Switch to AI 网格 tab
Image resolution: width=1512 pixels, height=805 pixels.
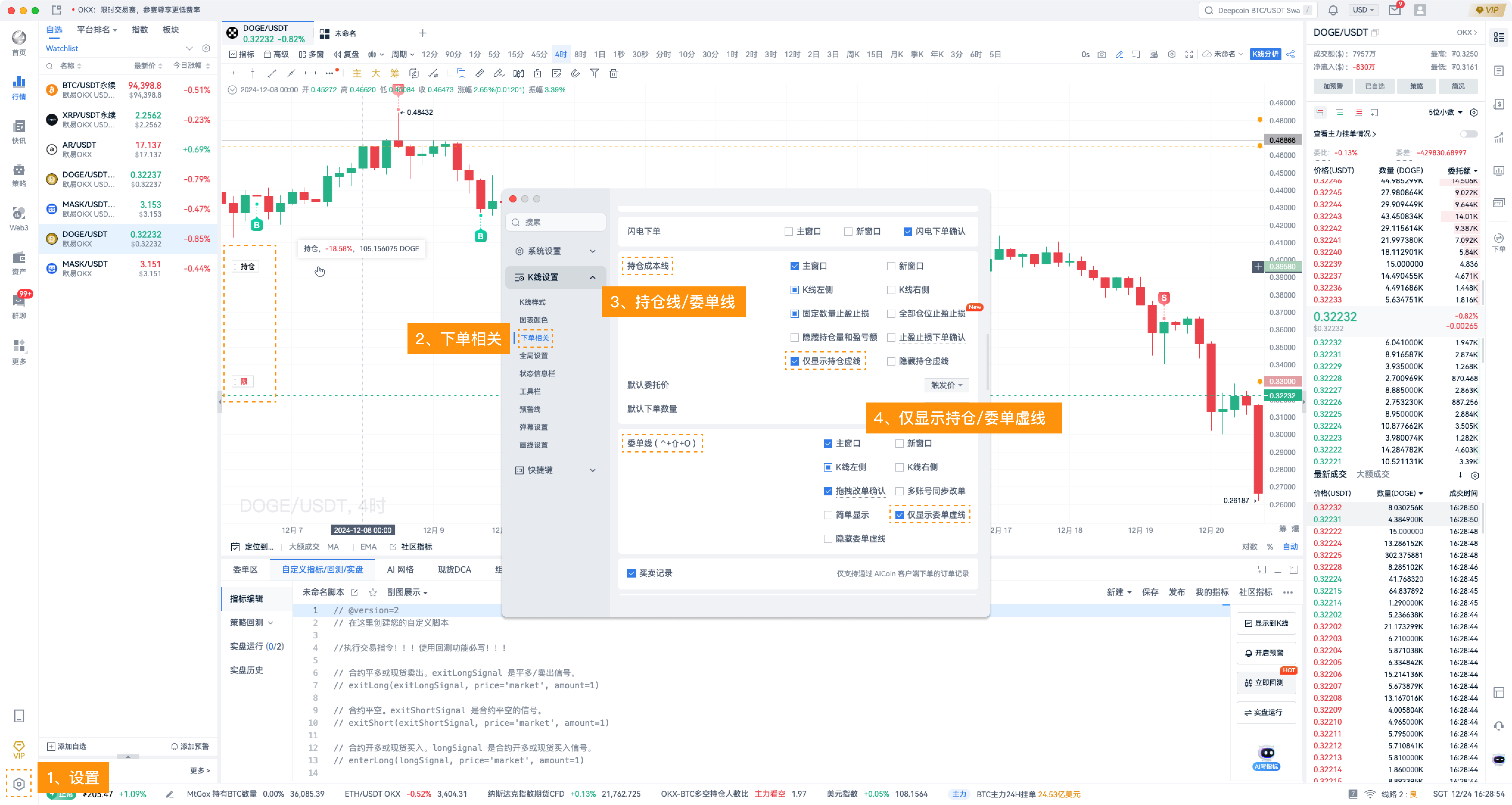[400, 570]
